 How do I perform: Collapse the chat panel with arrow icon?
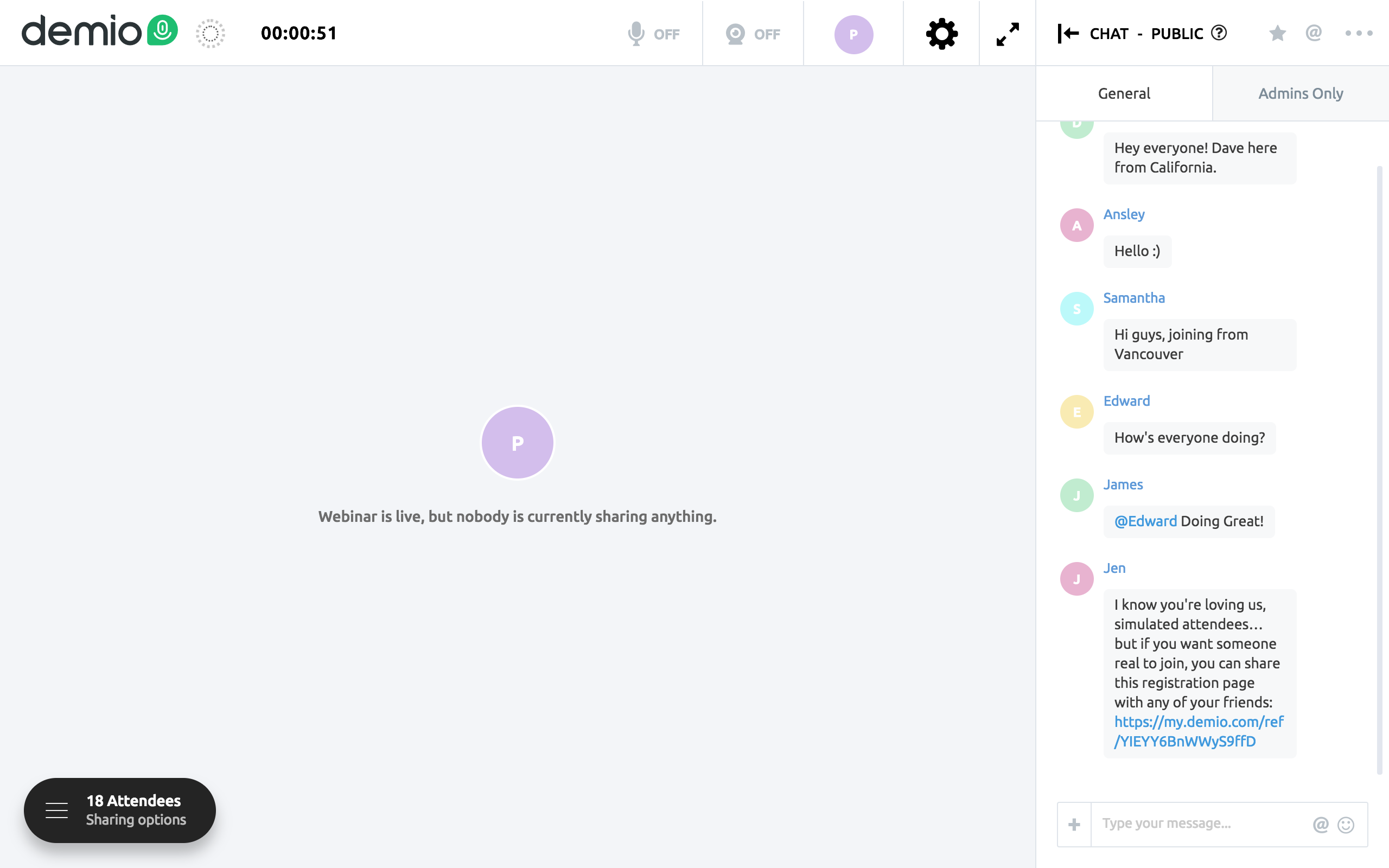coord(1068,33)
